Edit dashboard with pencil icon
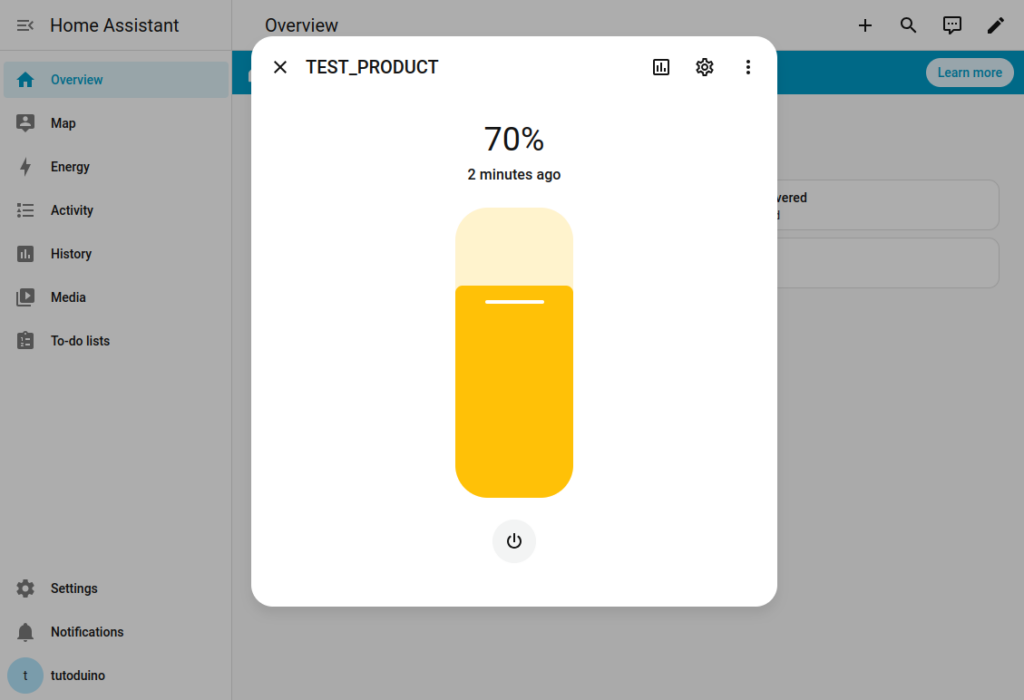 [995, 26]
